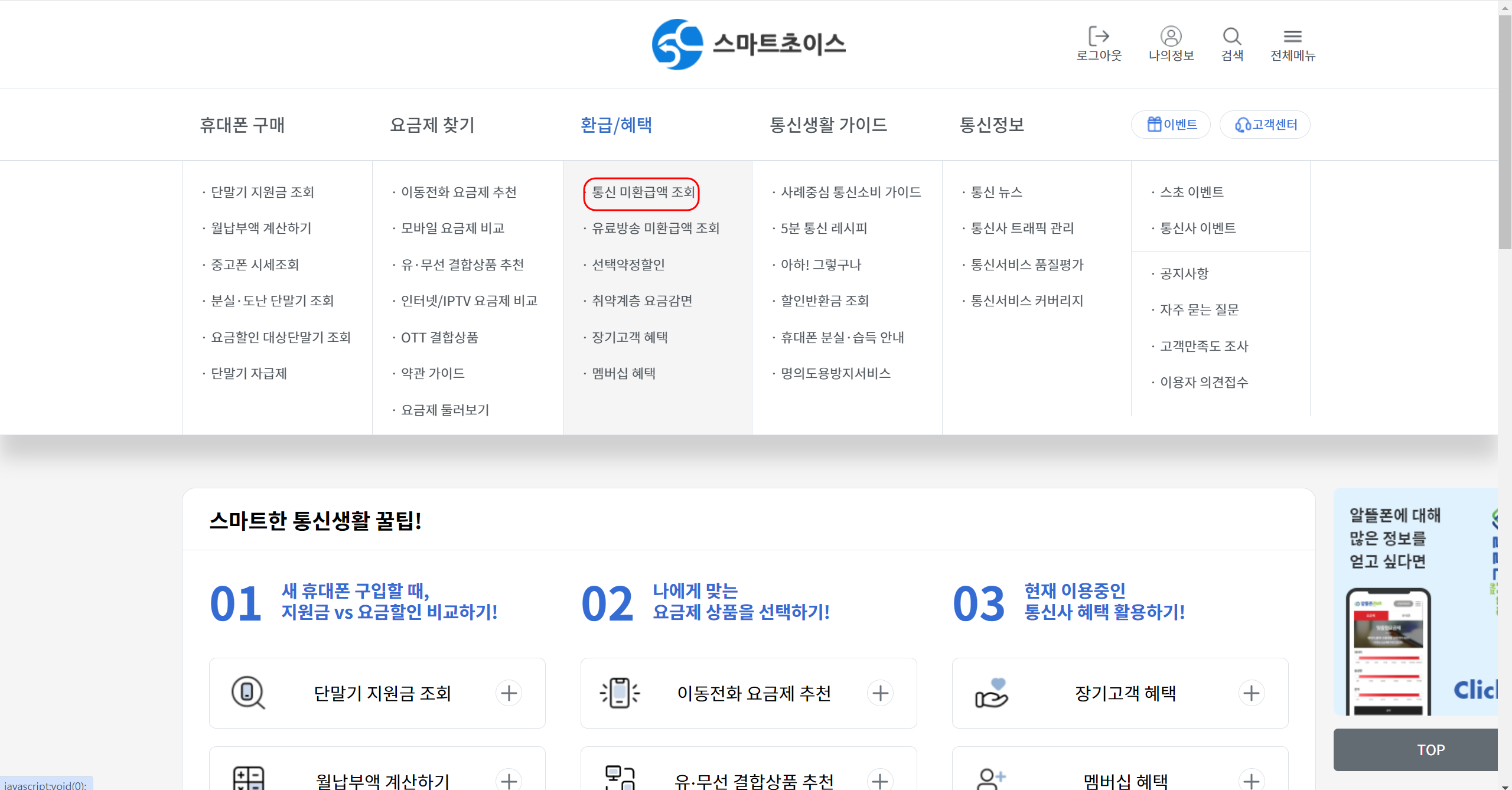This screenshot has width=1512, height=790.
Task: Expand plus button on 단말기 지원금 조회 card
Action: pyautogui.click(x=509, y=693)
